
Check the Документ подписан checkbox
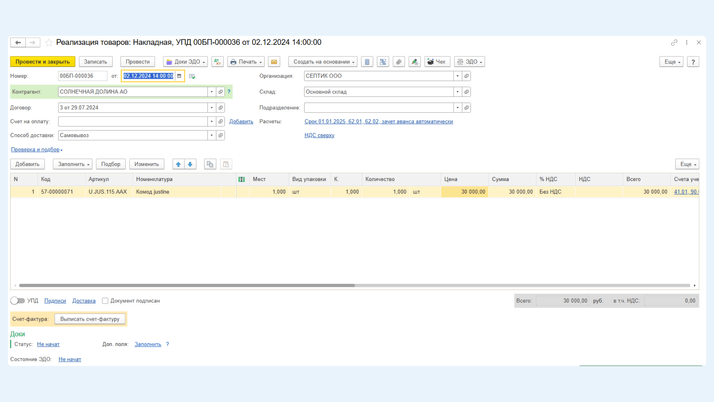point(105,301)
